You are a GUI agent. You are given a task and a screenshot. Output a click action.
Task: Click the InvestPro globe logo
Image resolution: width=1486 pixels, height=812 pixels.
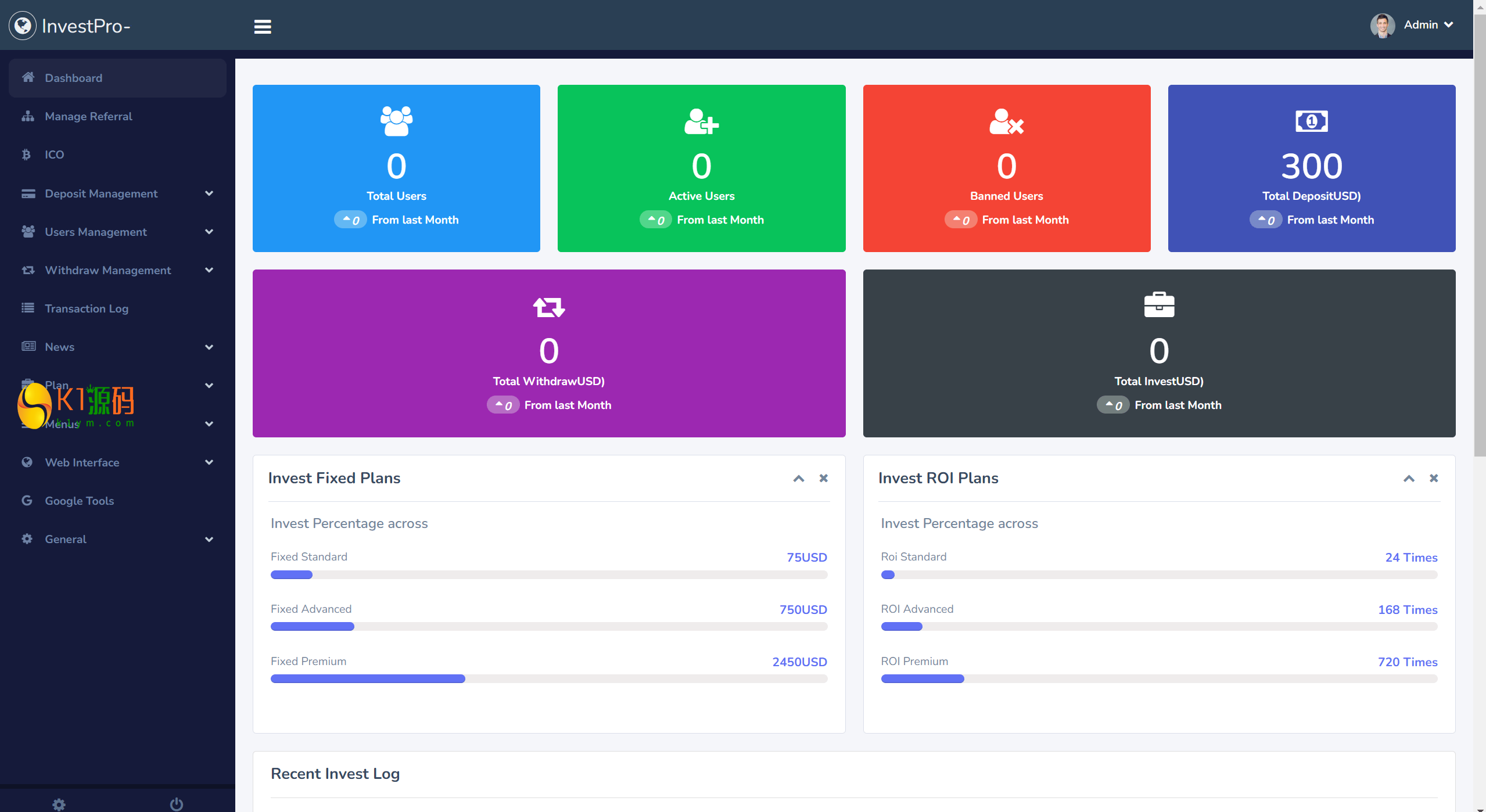click(23, 26)
